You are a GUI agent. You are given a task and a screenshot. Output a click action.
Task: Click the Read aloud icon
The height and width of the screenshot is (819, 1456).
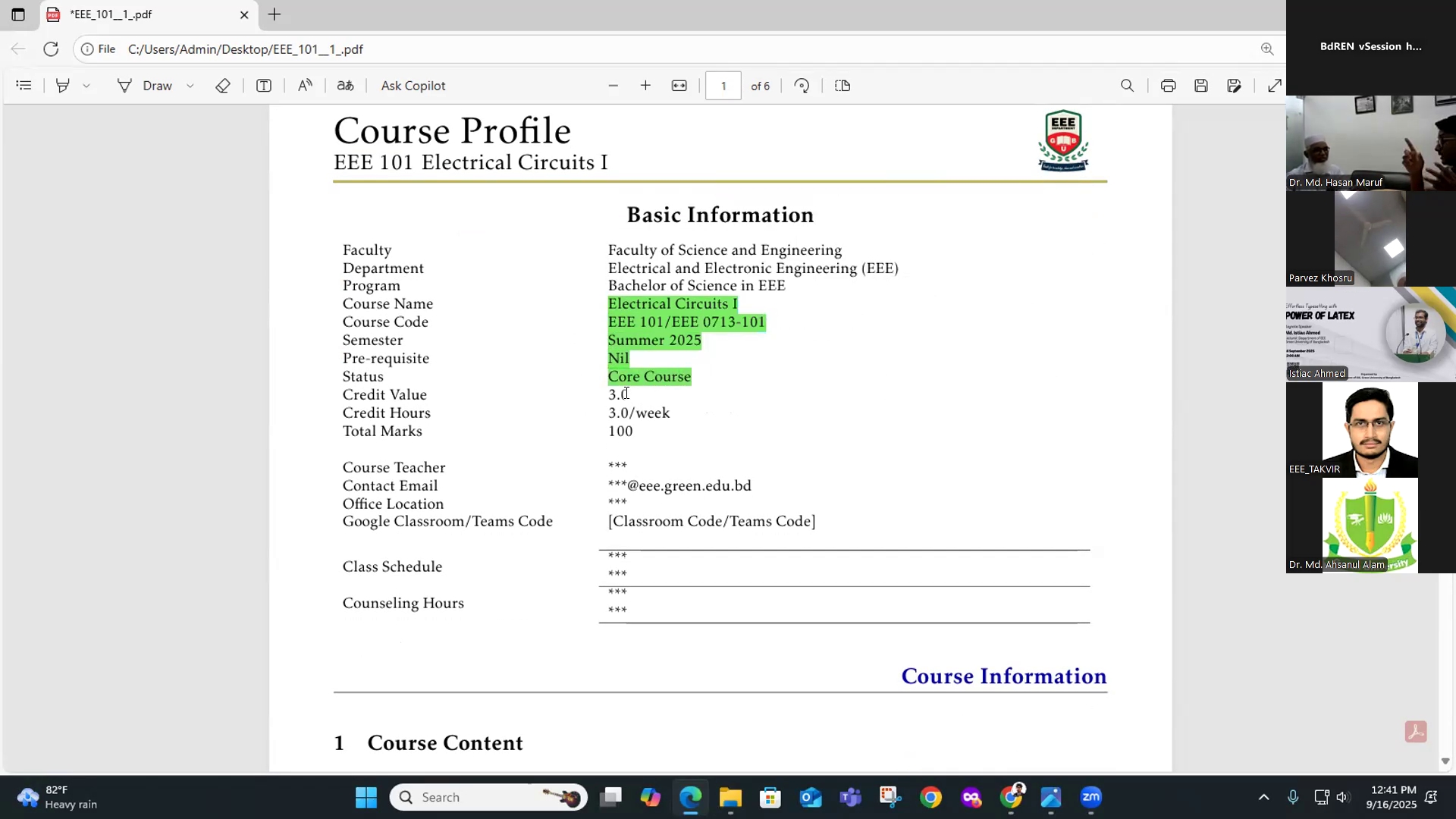pos(305,86)
